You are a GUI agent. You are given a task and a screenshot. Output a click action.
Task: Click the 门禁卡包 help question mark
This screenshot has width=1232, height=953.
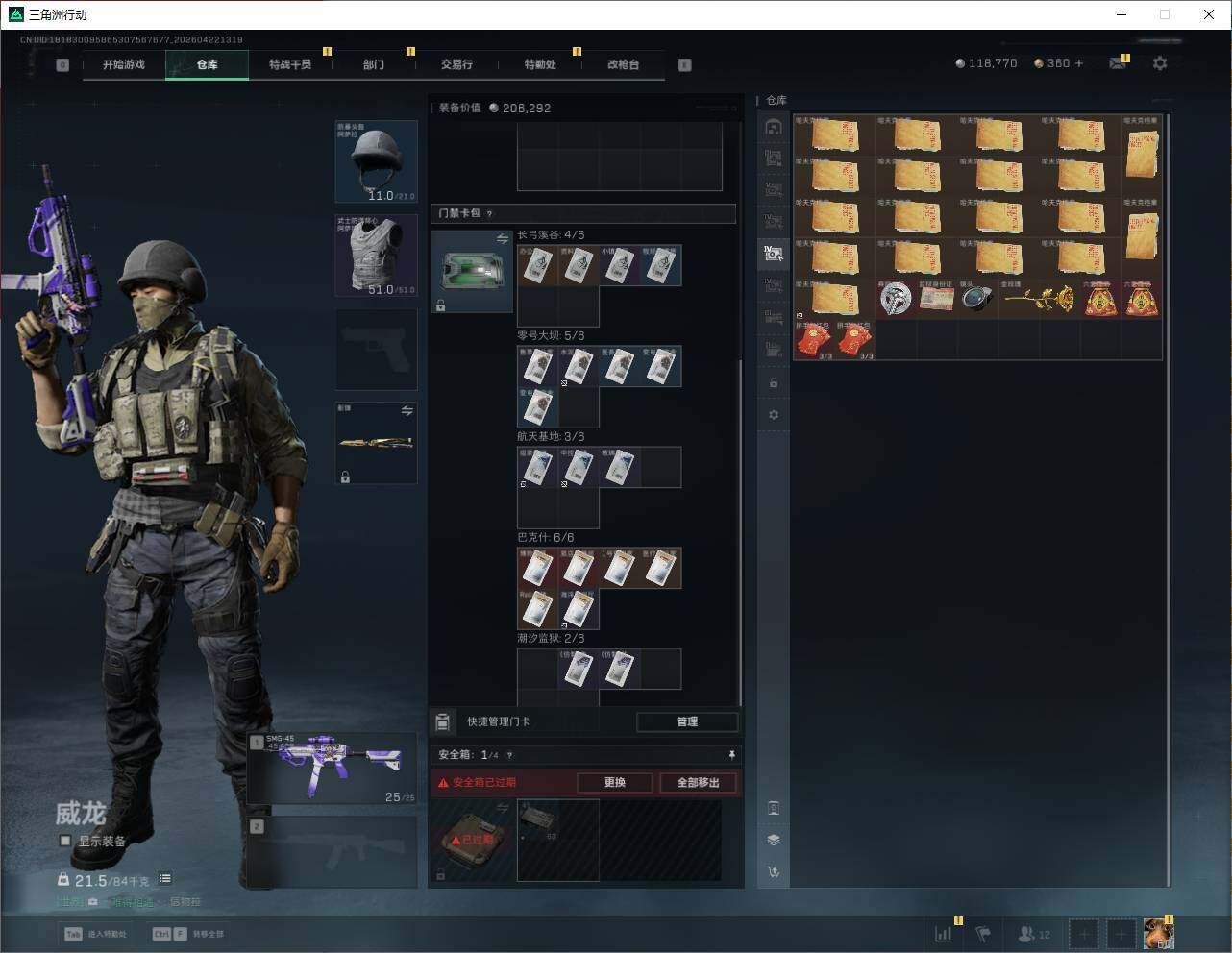489,214
